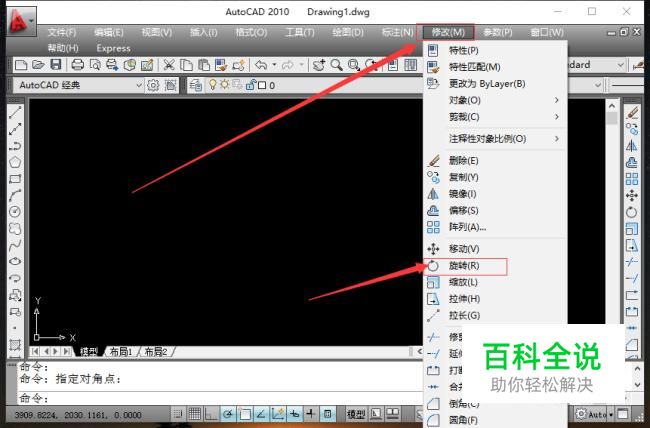Click the Open file icon
This screenshot has width=650, height=428.
[38, 65]
